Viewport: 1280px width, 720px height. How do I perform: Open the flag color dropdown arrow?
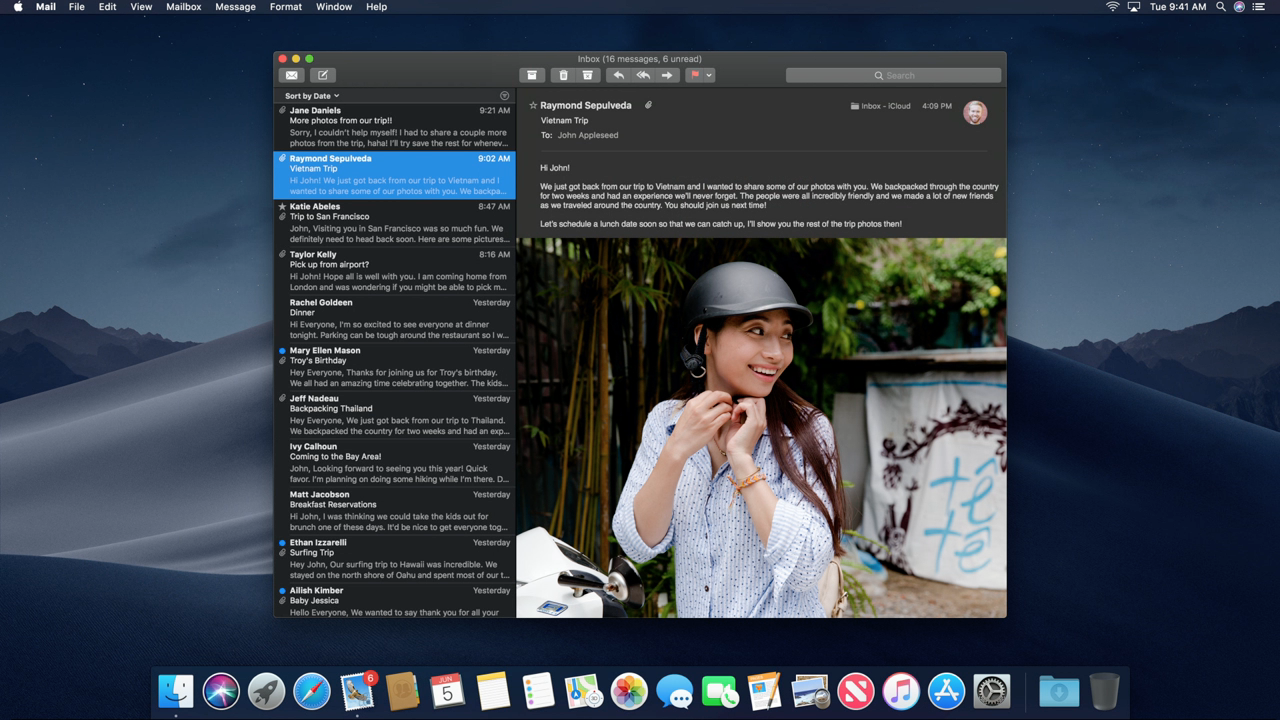pyautogui.click(x=709, y=75)
